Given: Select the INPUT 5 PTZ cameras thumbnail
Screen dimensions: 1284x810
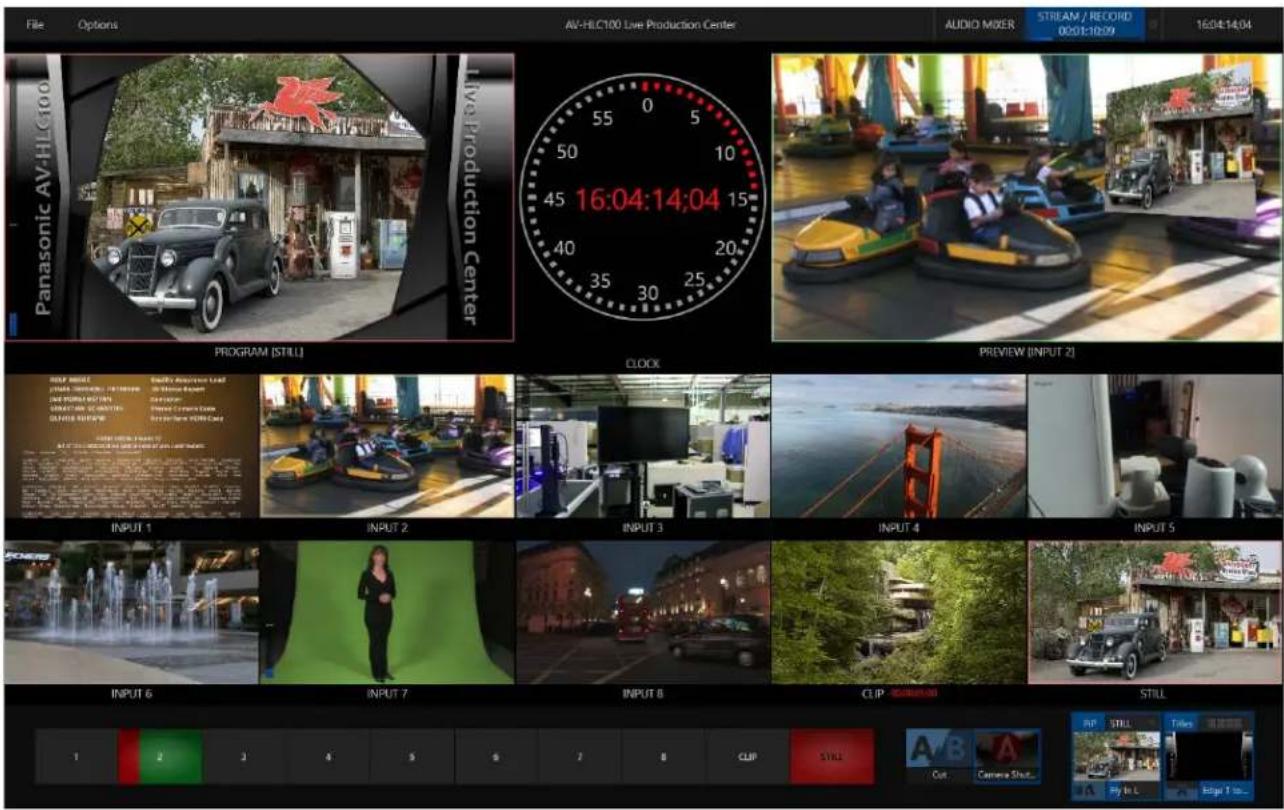Looking at the screenshot, I should tap(1155, 446).
